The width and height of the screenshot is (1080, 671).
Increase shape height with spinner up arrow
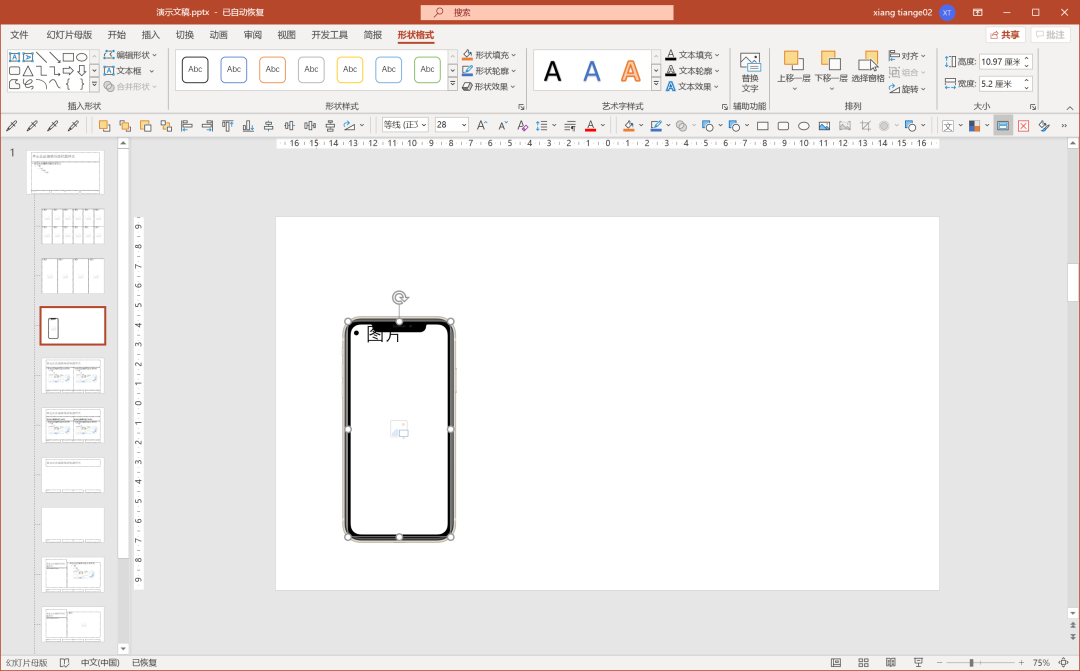(x=1027, y=58)
